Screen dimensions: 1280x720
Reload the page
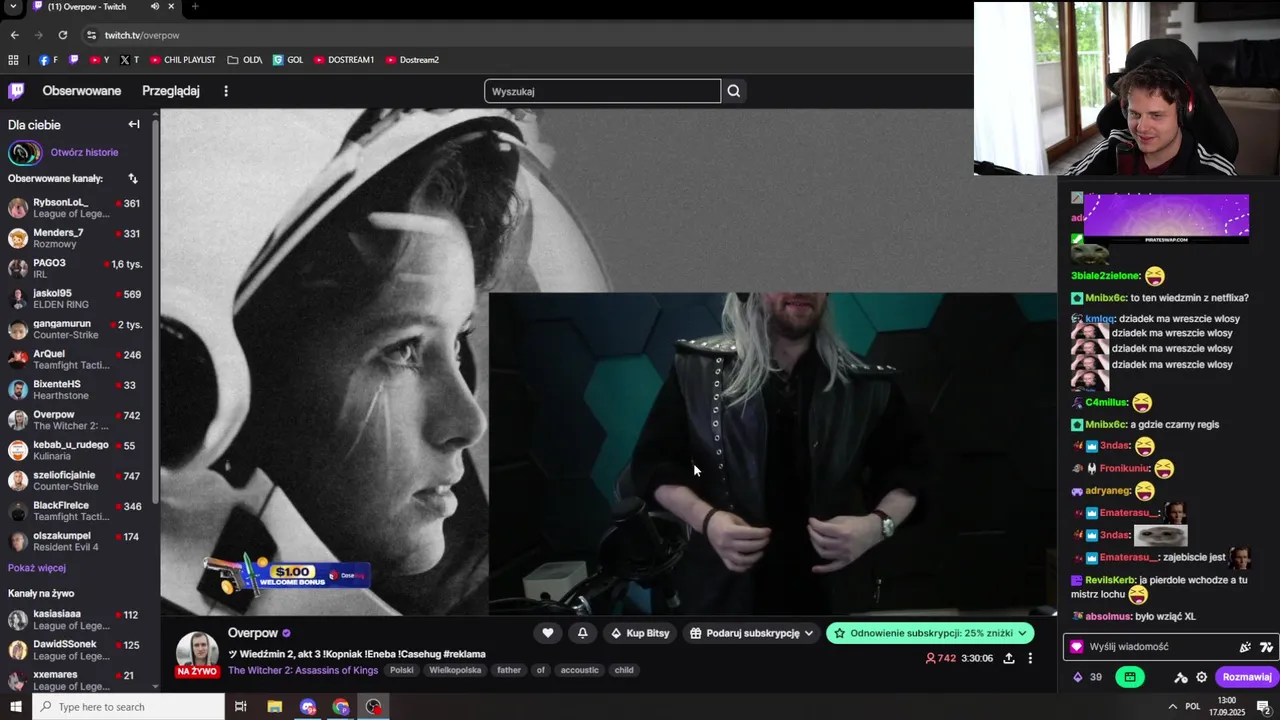click(63, 35)
